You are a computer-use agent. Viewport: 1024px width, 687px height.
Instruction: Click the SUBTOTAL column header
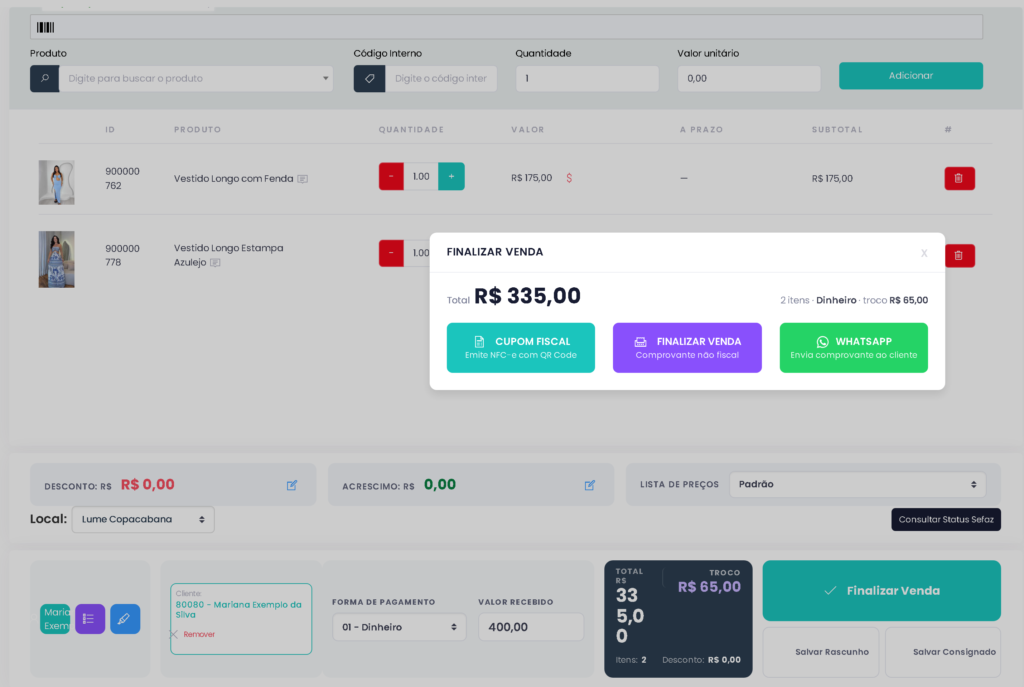(x=837, y=129)
